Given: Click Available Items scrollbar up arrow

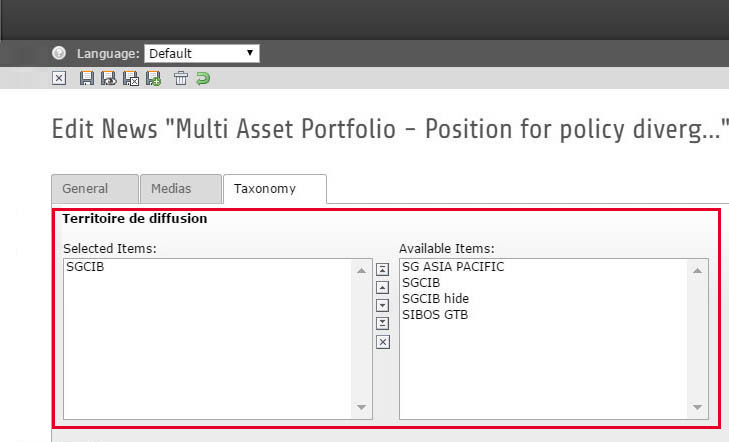Looking at the screenshot, I should click(697, 270).
